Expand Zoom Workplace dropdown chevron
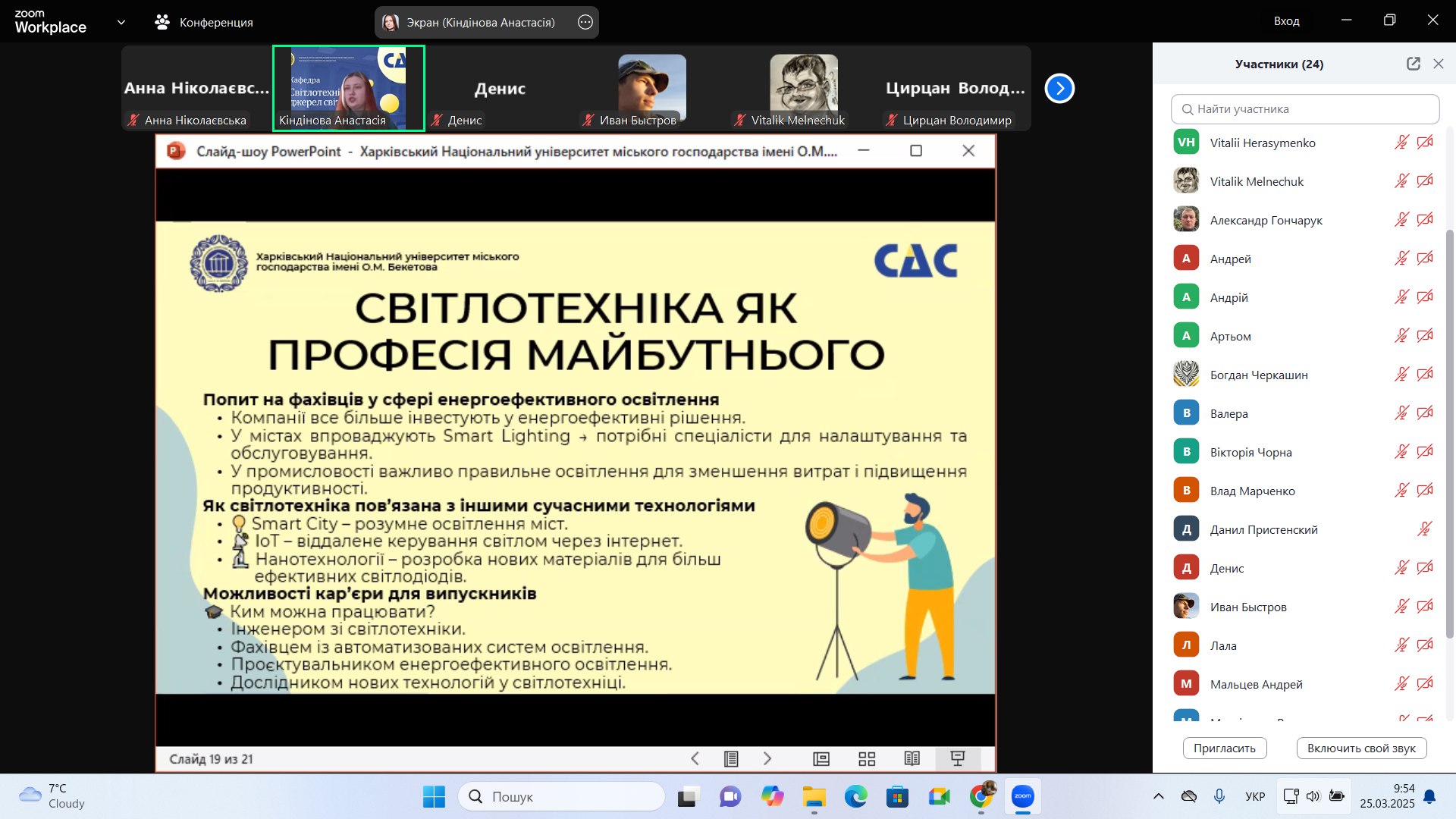 click(x=121, y=22)
